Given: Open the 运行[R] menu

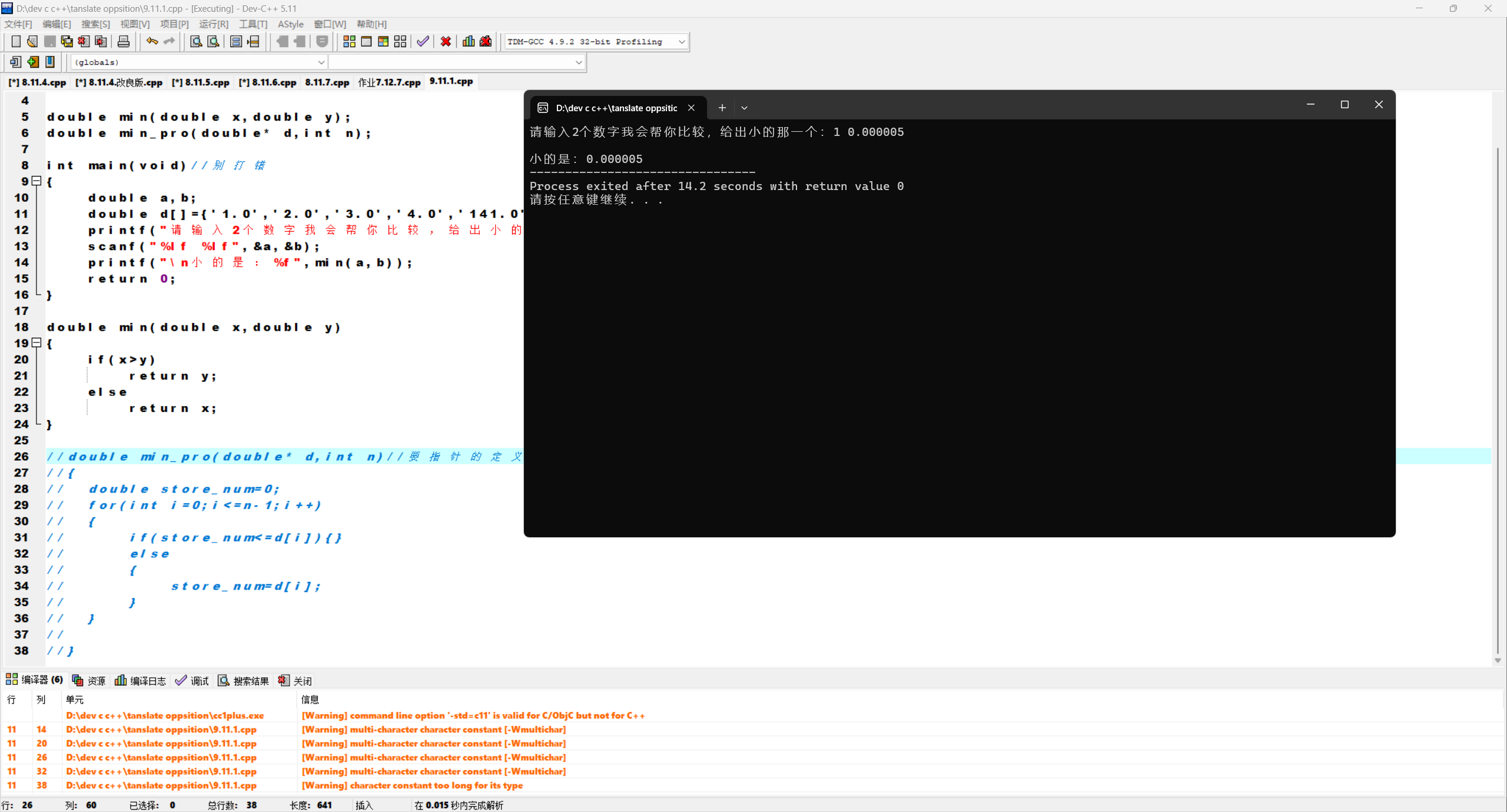Looking at the screenshot, I should point(213,24).
